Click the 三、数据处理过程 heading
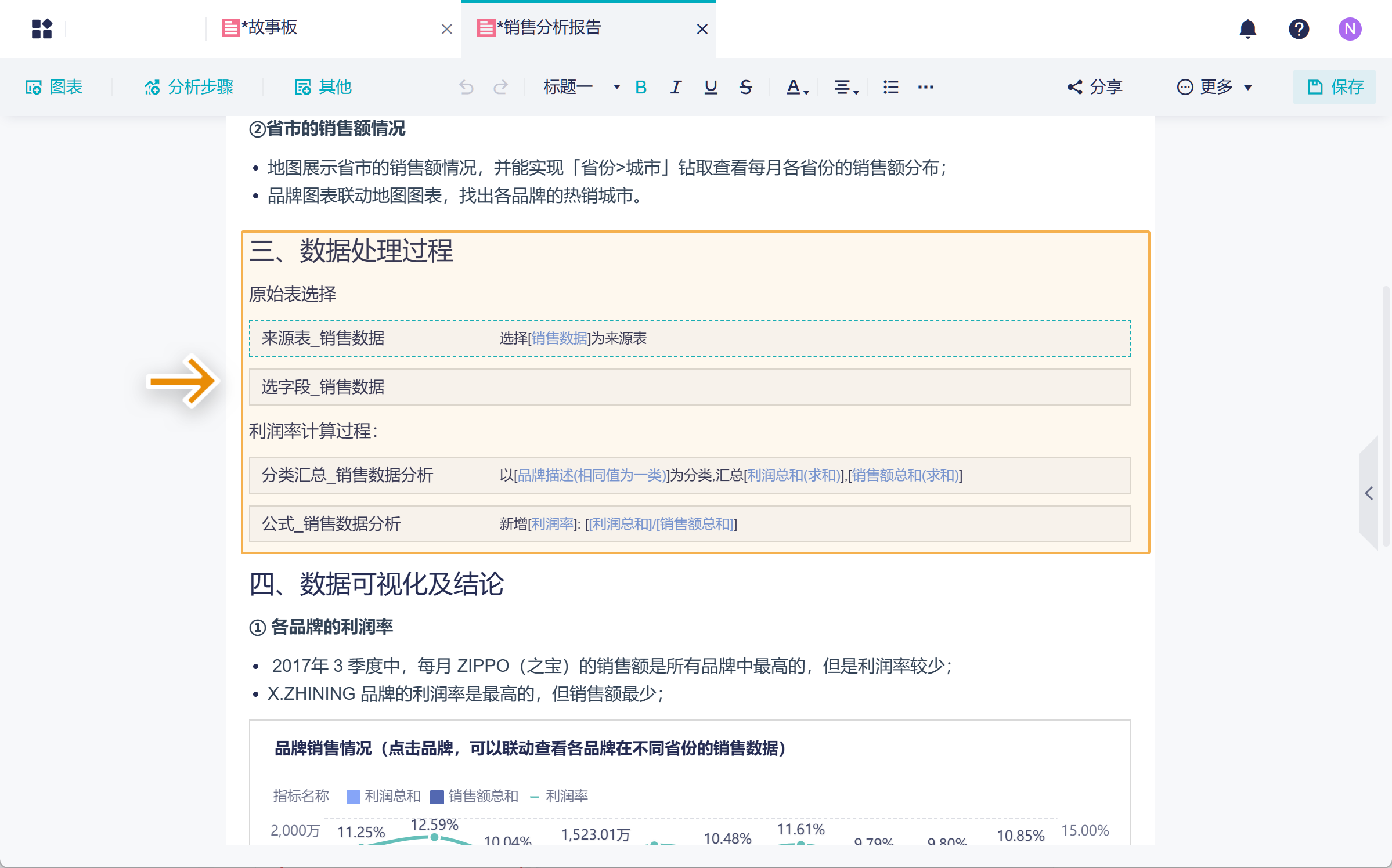Image resolution: width=1392 pixels, height=868 pixels. click(x=351, y=251)
